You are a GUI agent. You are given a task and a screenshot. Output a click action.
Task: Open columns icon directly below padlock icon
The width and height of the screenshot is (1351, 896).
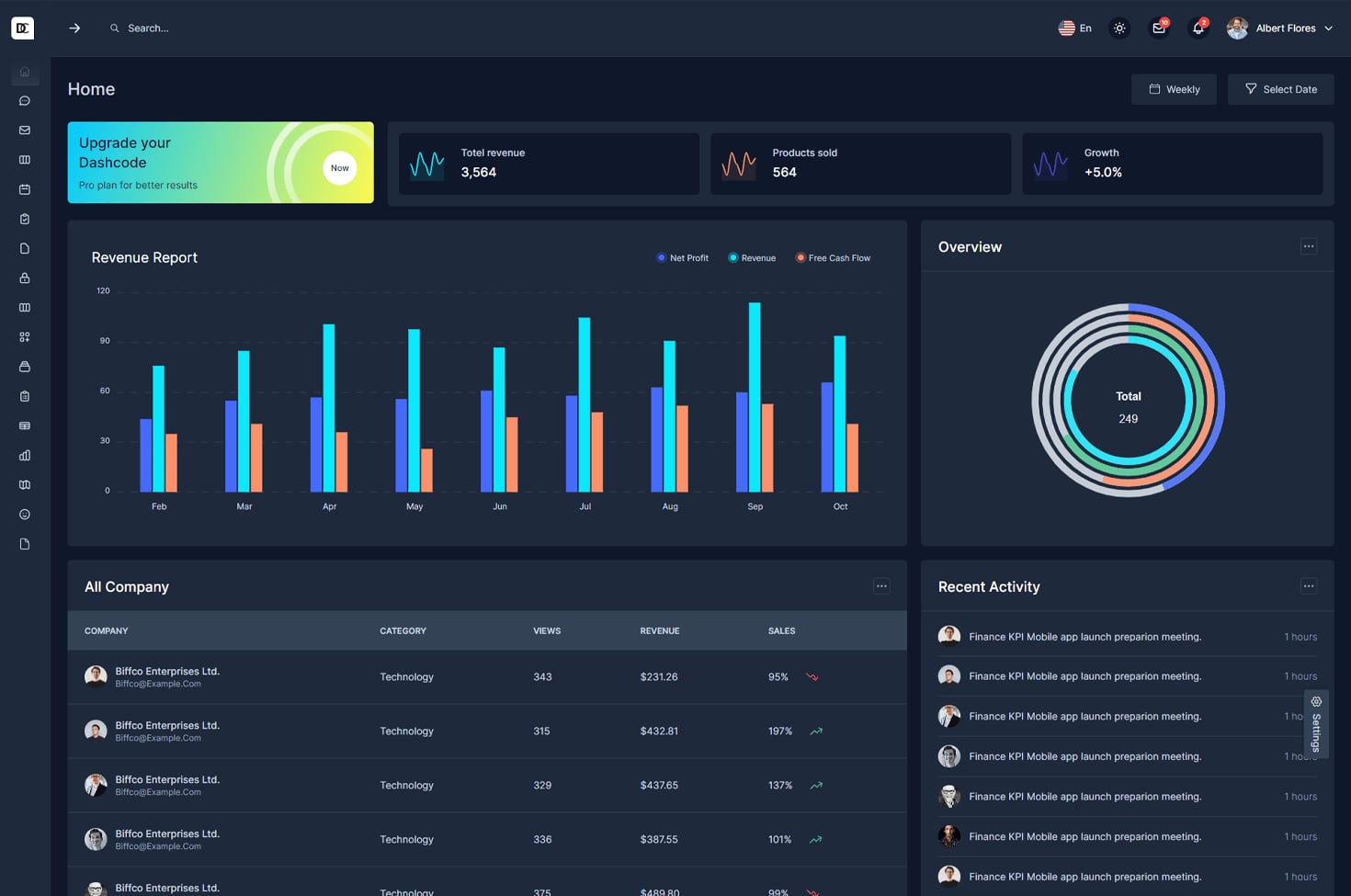tap(25, 307)
